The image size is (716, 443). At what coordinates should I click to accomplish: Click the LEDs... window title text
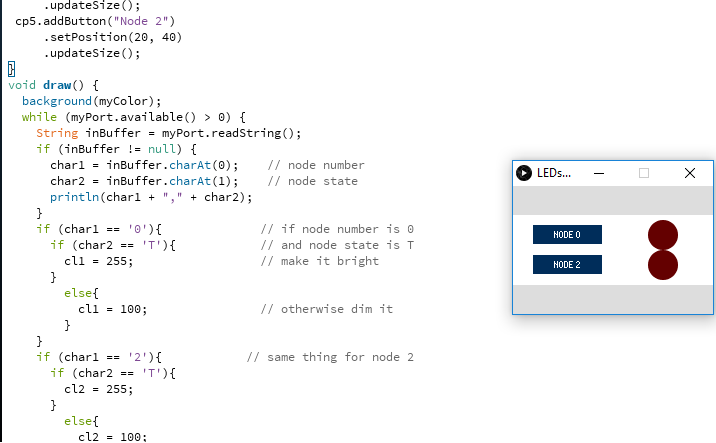[554, 173]
